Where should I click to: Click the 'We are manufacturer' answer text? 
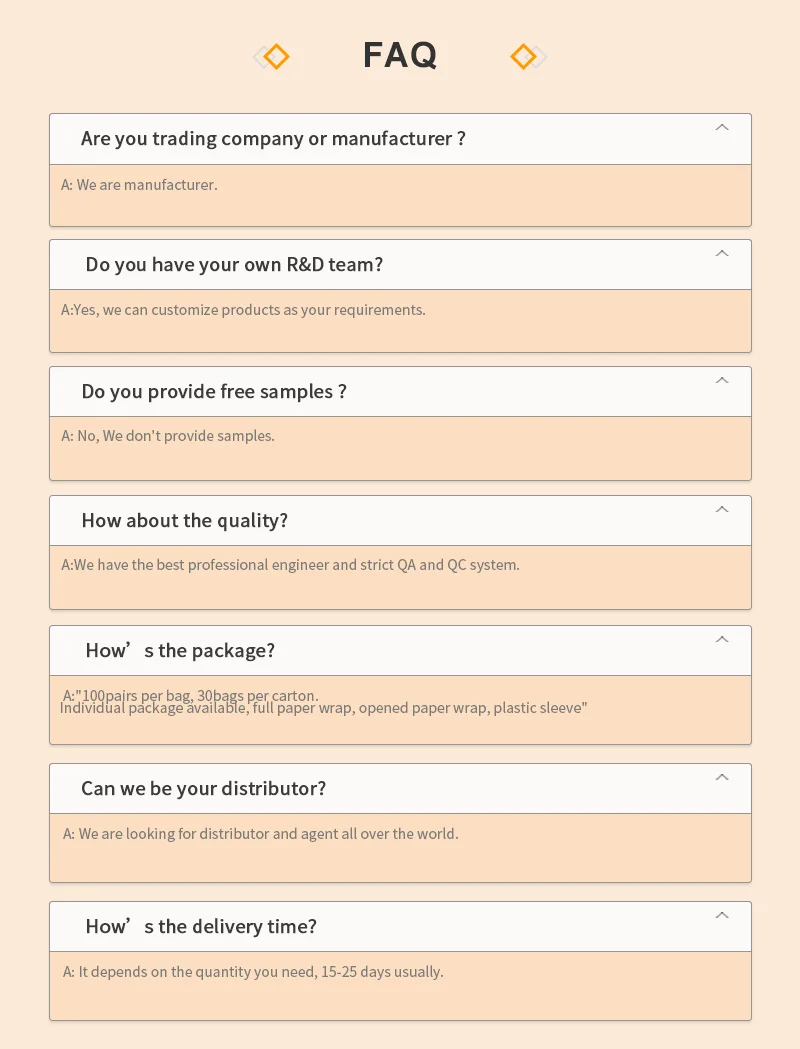139,185
